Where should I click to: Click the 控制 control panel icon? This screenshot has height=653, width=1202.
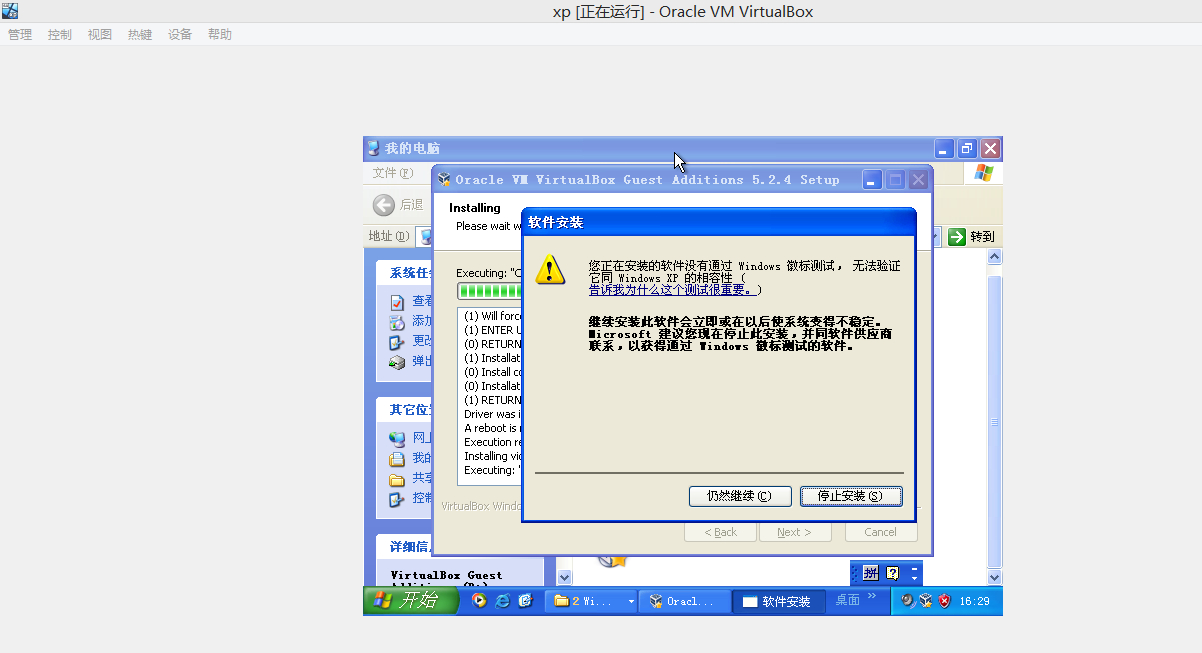click(397, 498)
